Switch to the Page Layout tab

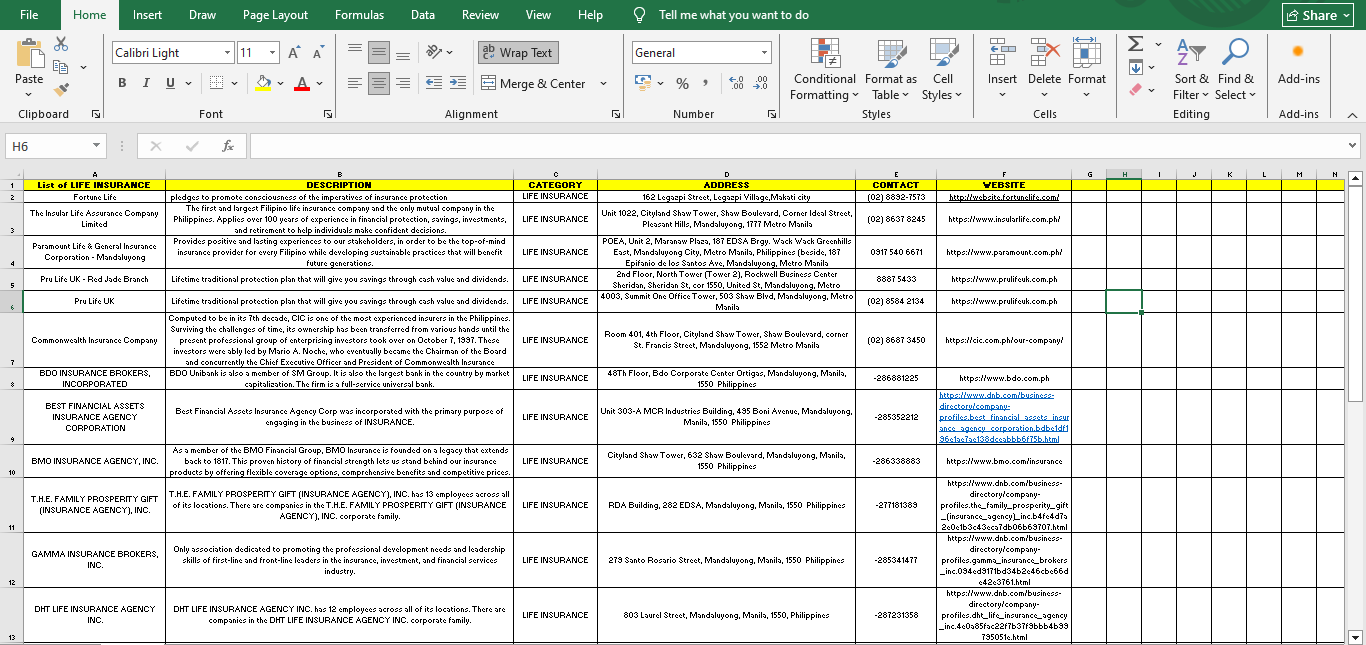[x=275, y=15]
